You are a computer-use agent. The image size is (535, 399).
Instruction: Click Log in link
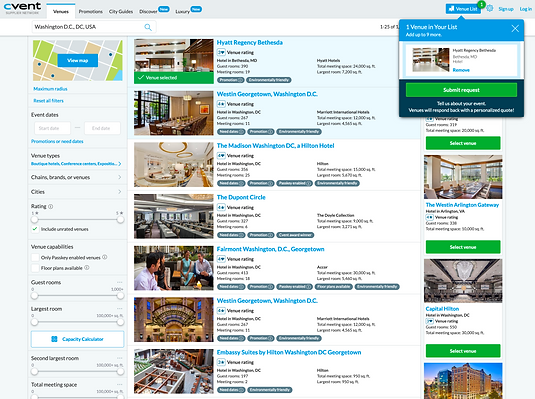525,9
